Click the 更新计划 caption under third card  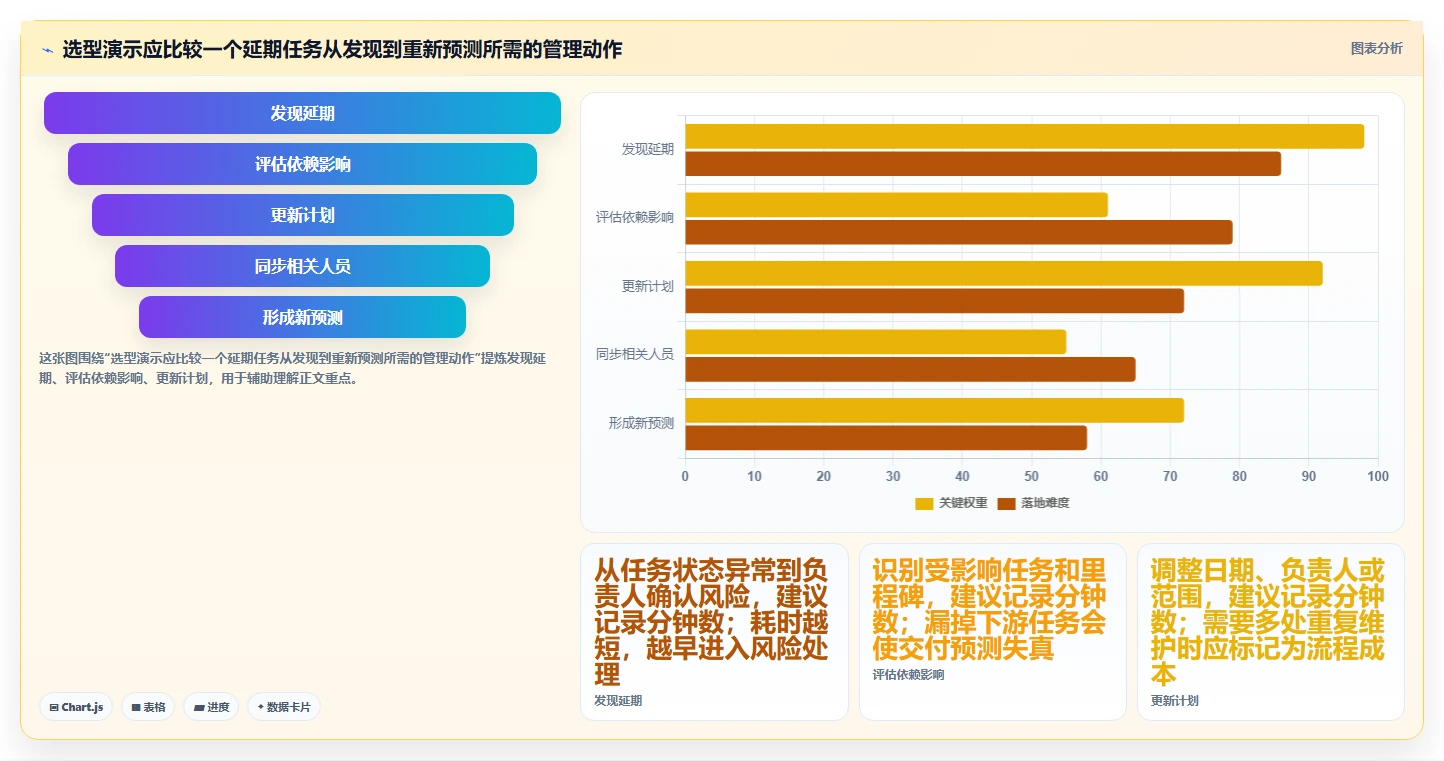pyautogui.click(x=1174, y=701)
